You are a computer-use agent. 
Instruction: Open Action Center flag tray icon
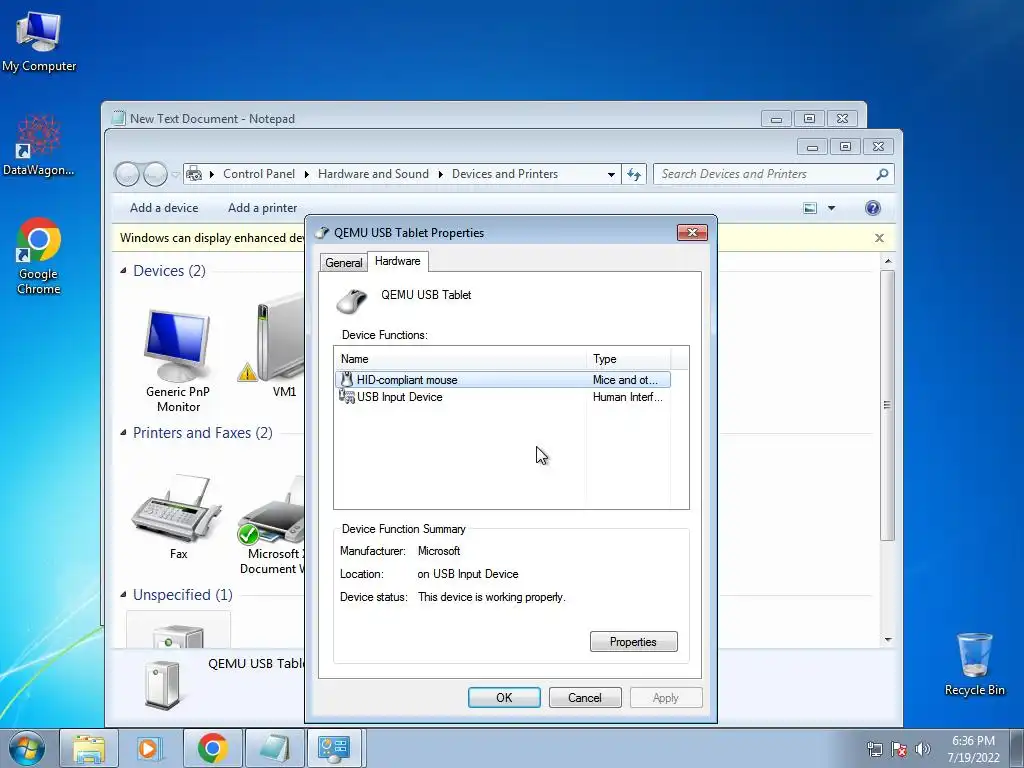(899, 749)
